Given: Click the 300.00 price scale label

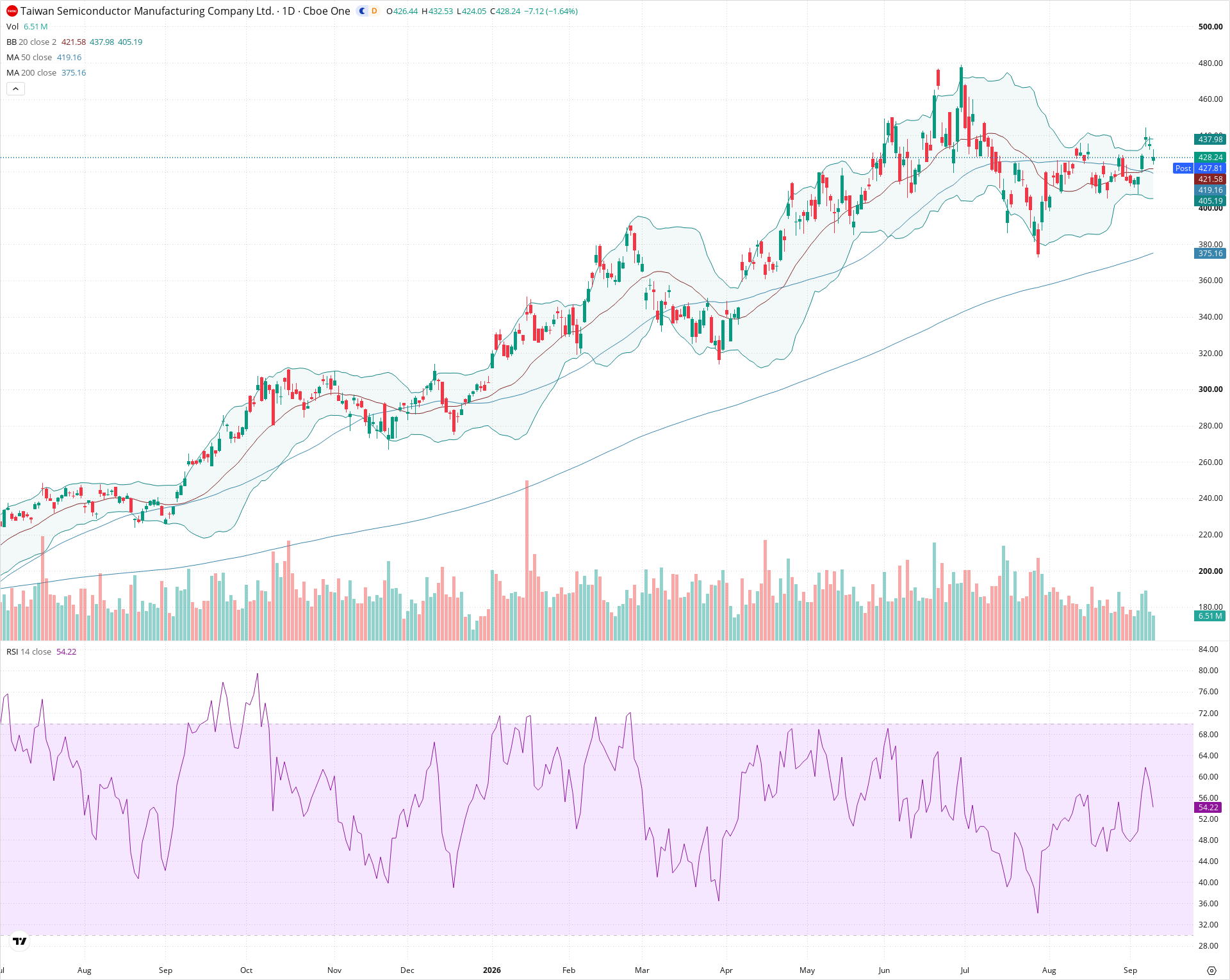Looking at the screenshot, I should click(x=1210, y=389).
